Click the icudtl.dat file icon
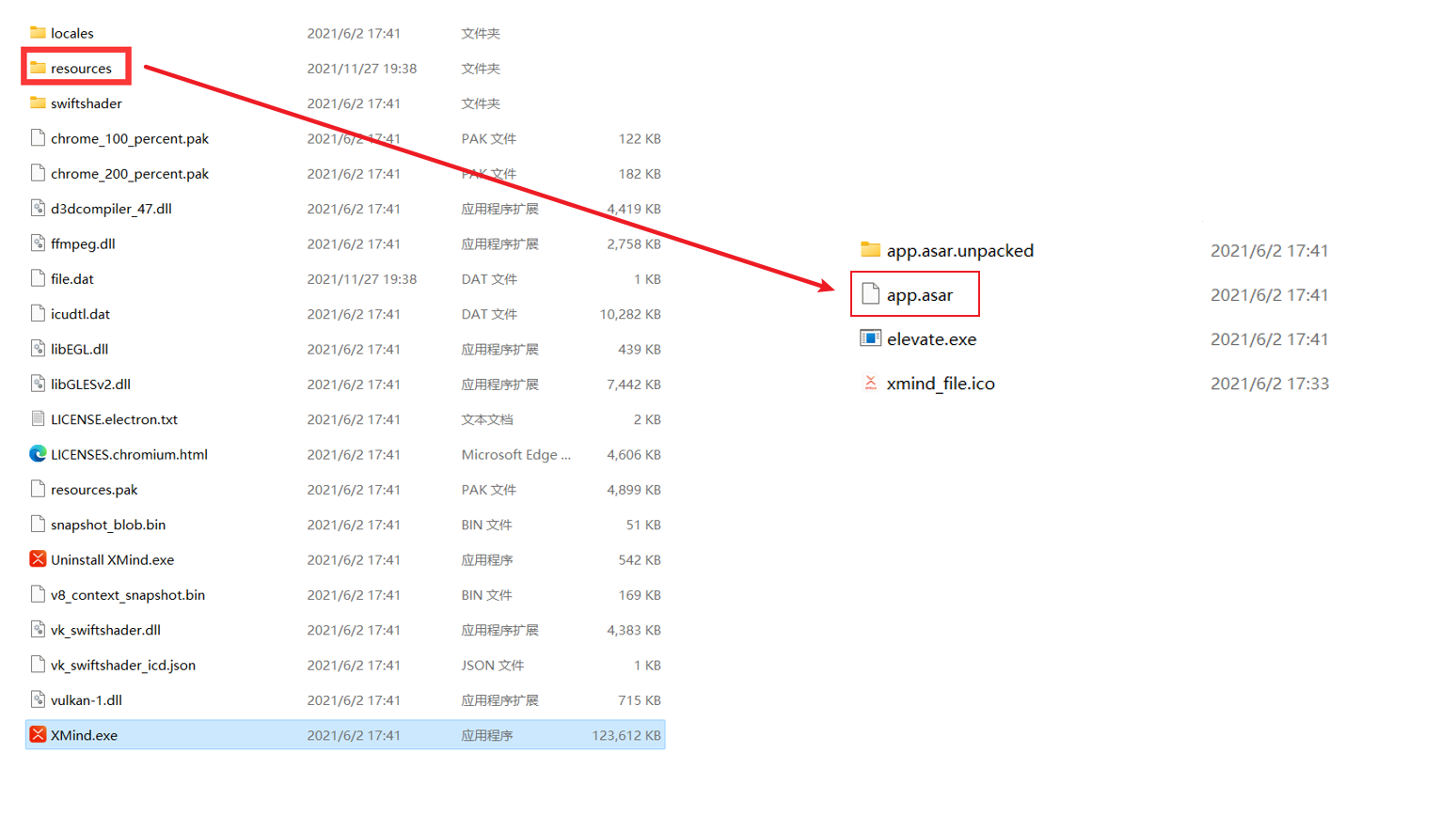Image resolution: width=1456 pixels, height=816 pixels. pos(38,314)
